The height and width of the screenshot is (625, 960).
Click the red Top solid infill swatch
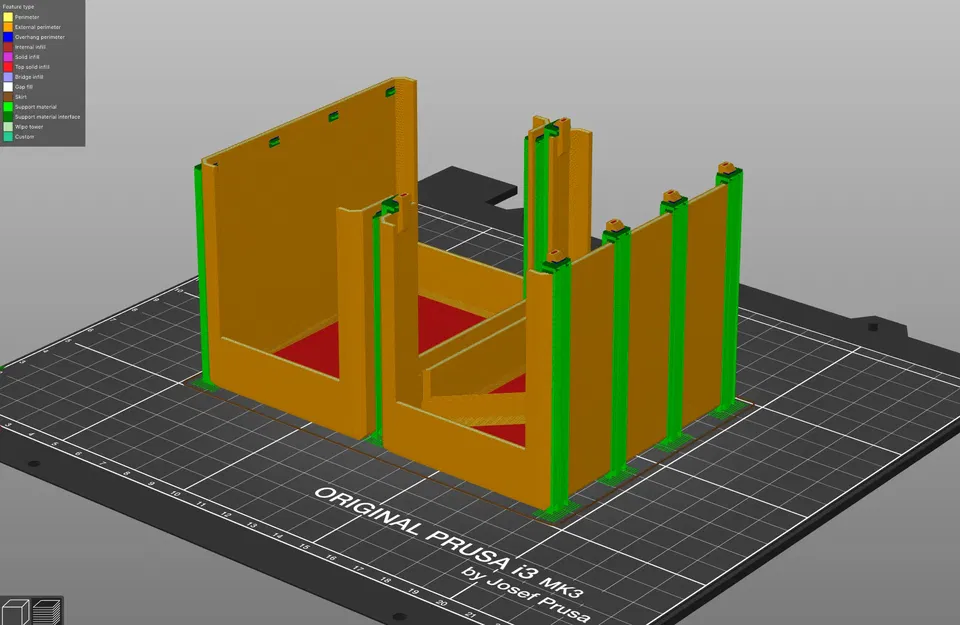(8, 67)
